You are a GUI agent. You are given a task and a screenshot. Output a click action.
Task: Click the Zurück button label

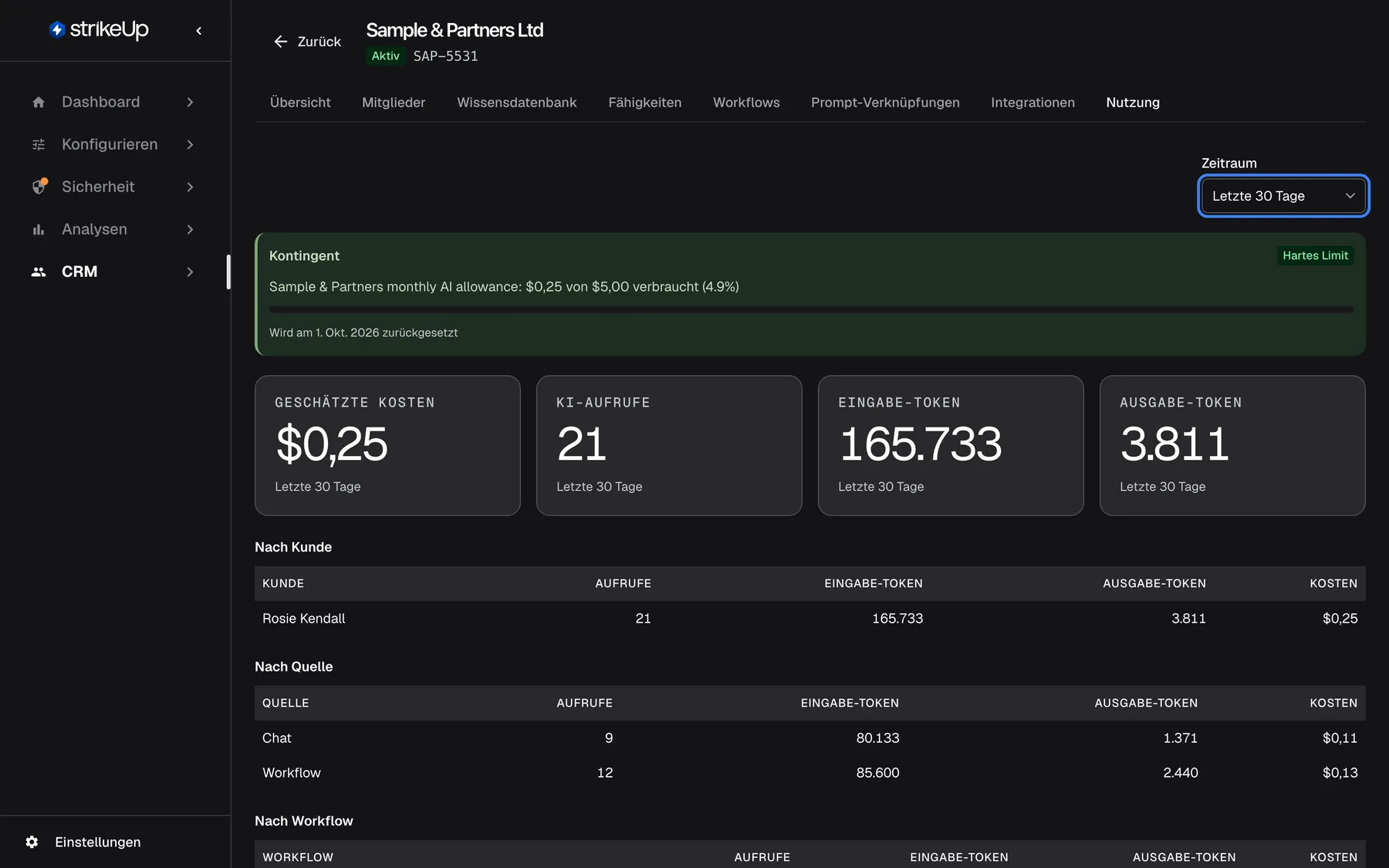319,42
